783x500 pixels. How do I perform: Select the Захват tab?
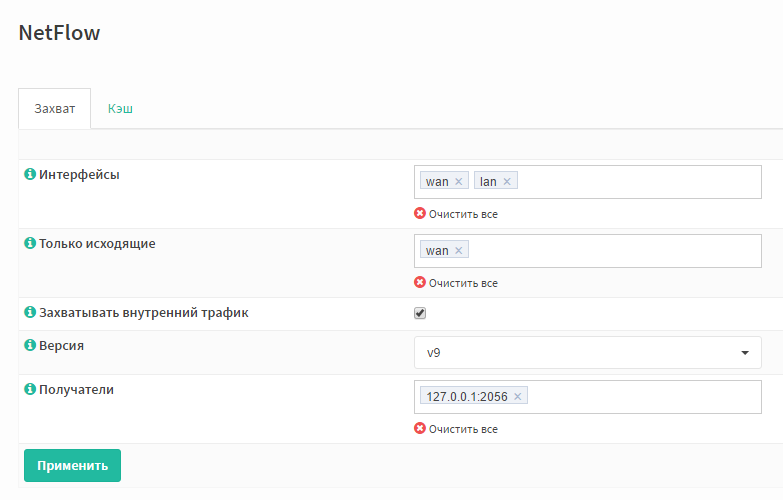click(54, 108)
